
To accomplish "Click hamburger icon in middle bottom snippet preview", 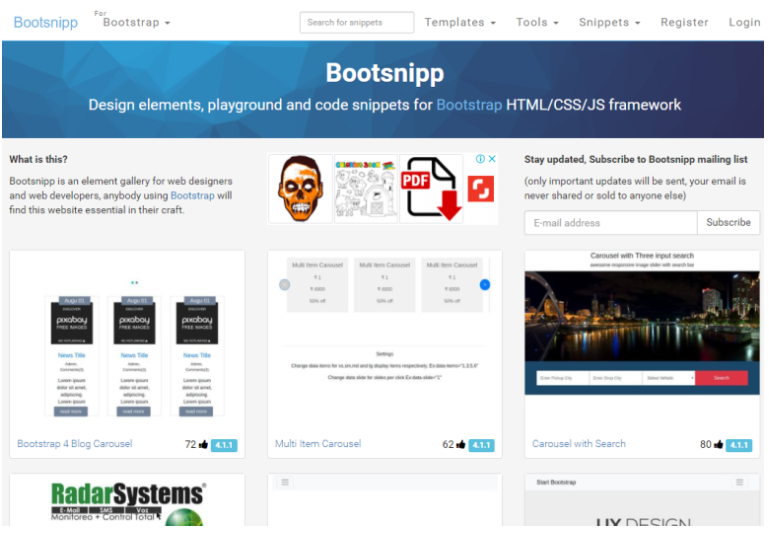I will click(285, 483).
